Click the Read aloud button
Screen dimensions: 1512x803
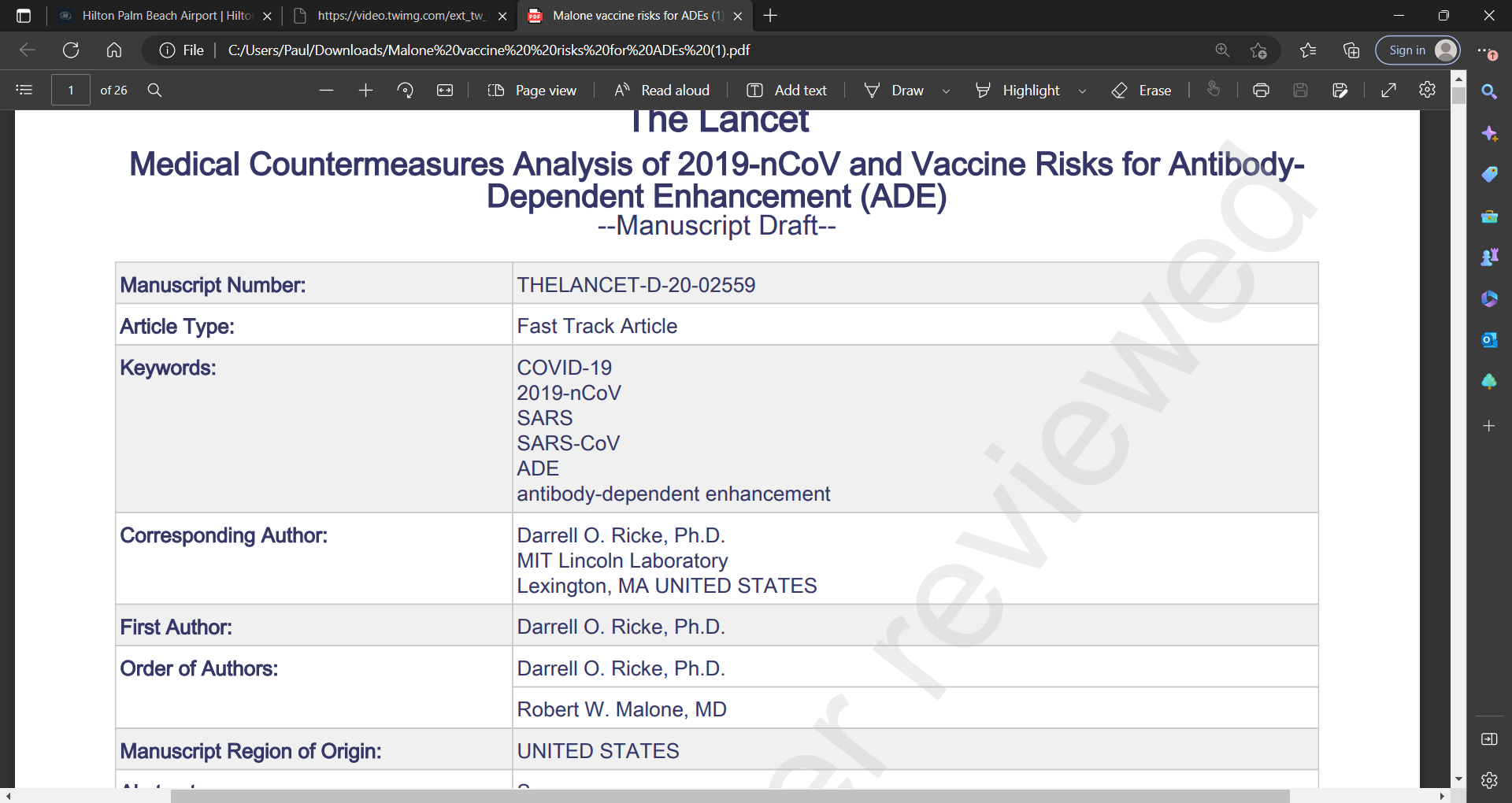coord(662,91)
